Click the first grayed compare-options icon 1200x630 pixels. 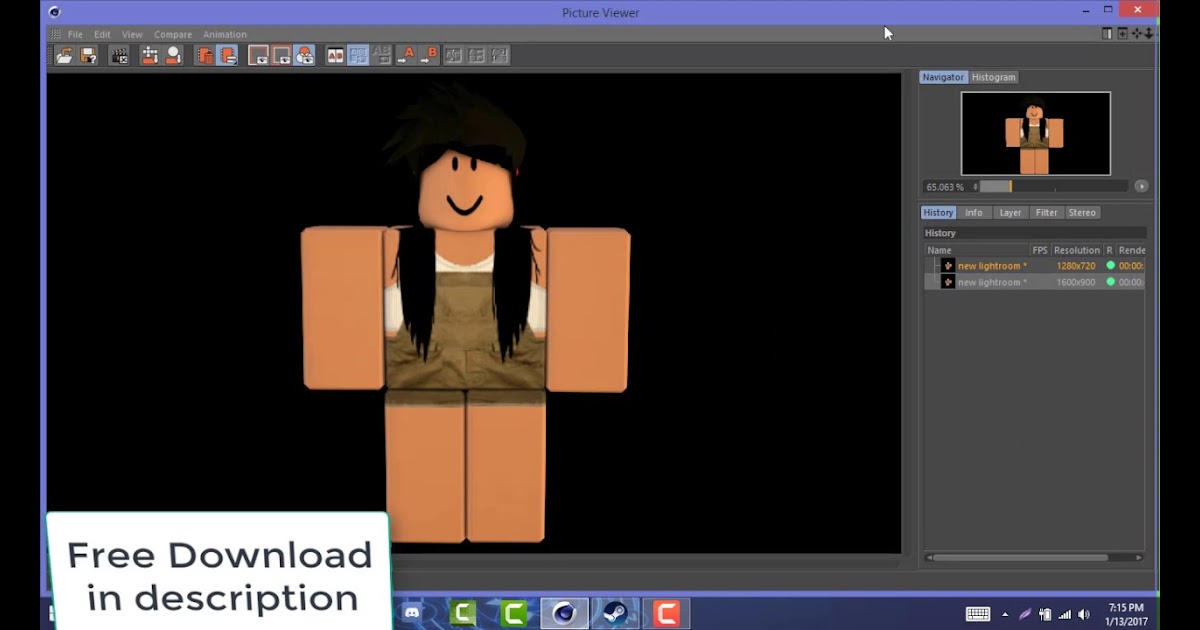453,56
